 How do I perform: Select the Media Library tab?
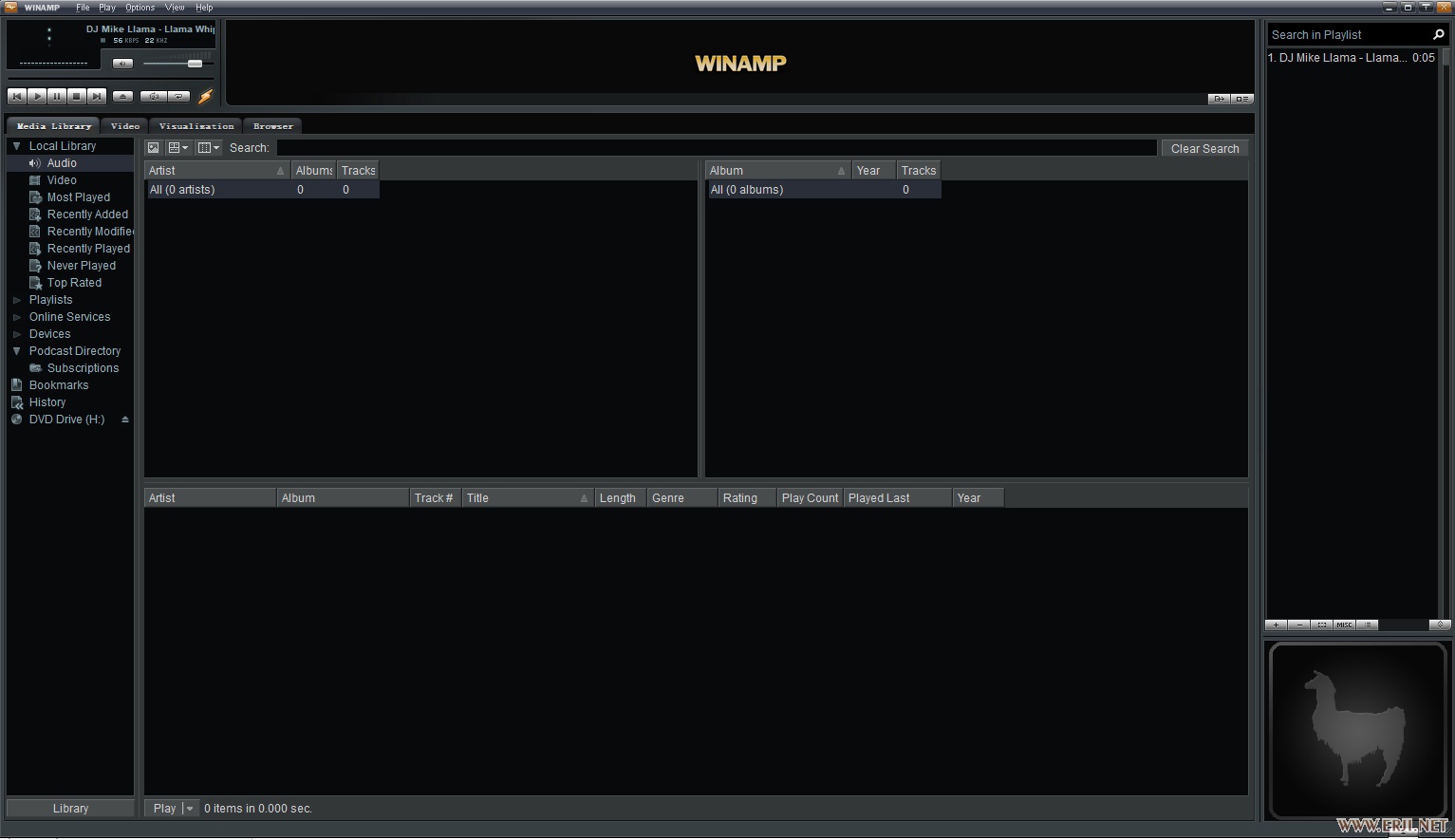[x=54, y=126]
